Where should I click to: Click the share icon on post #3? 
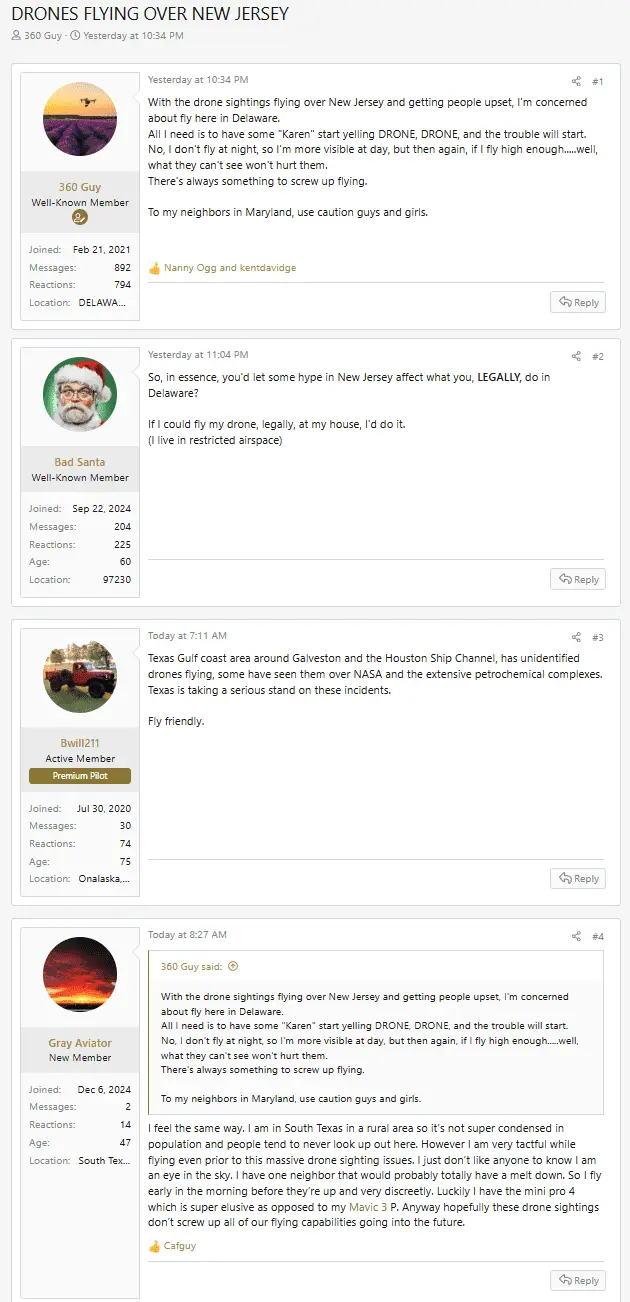pyautogui.click(x=576, y=637)
